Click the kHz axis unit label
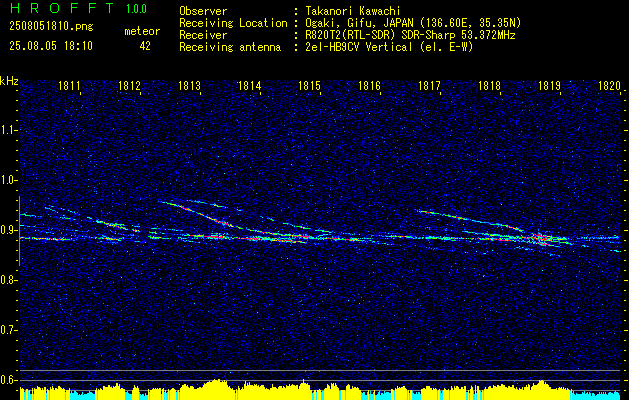The height and width of the screenshot is (400, 629). pos(9,81)
